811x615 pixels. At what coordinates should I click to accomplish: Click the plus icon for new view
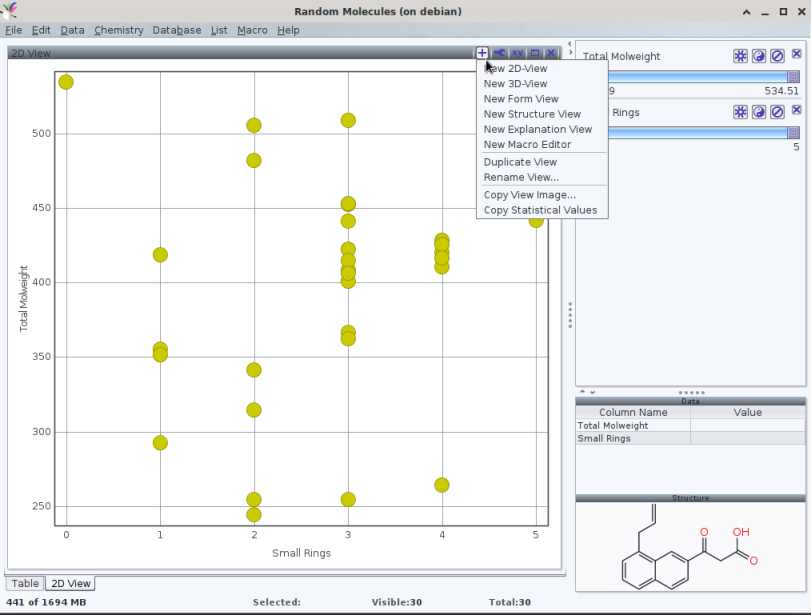click(x=482, y=53)
